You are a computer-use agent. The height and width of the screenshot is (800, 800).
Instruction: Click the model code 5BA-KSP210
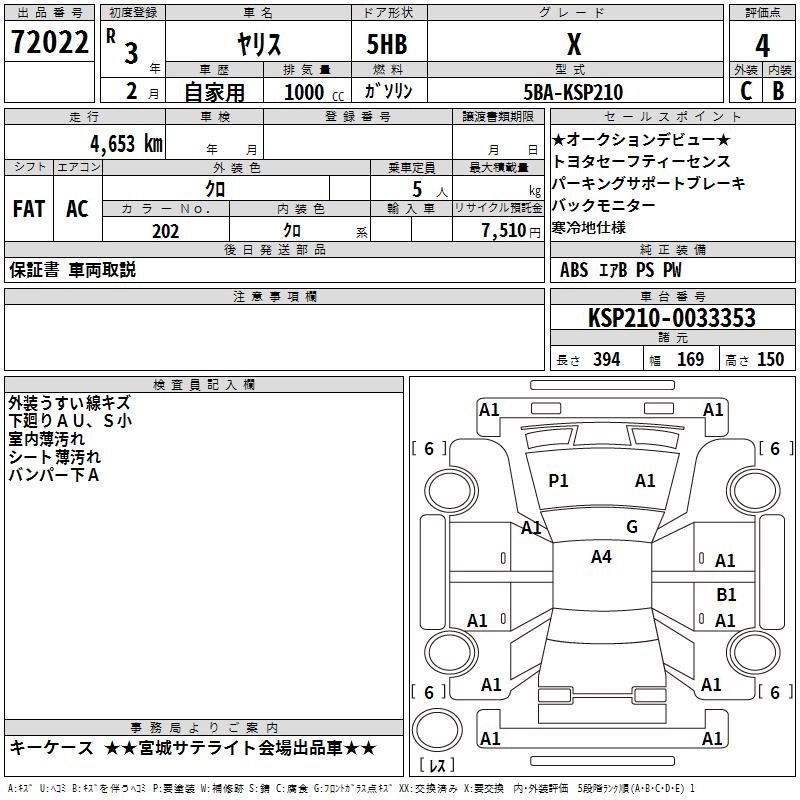[576, 92]
